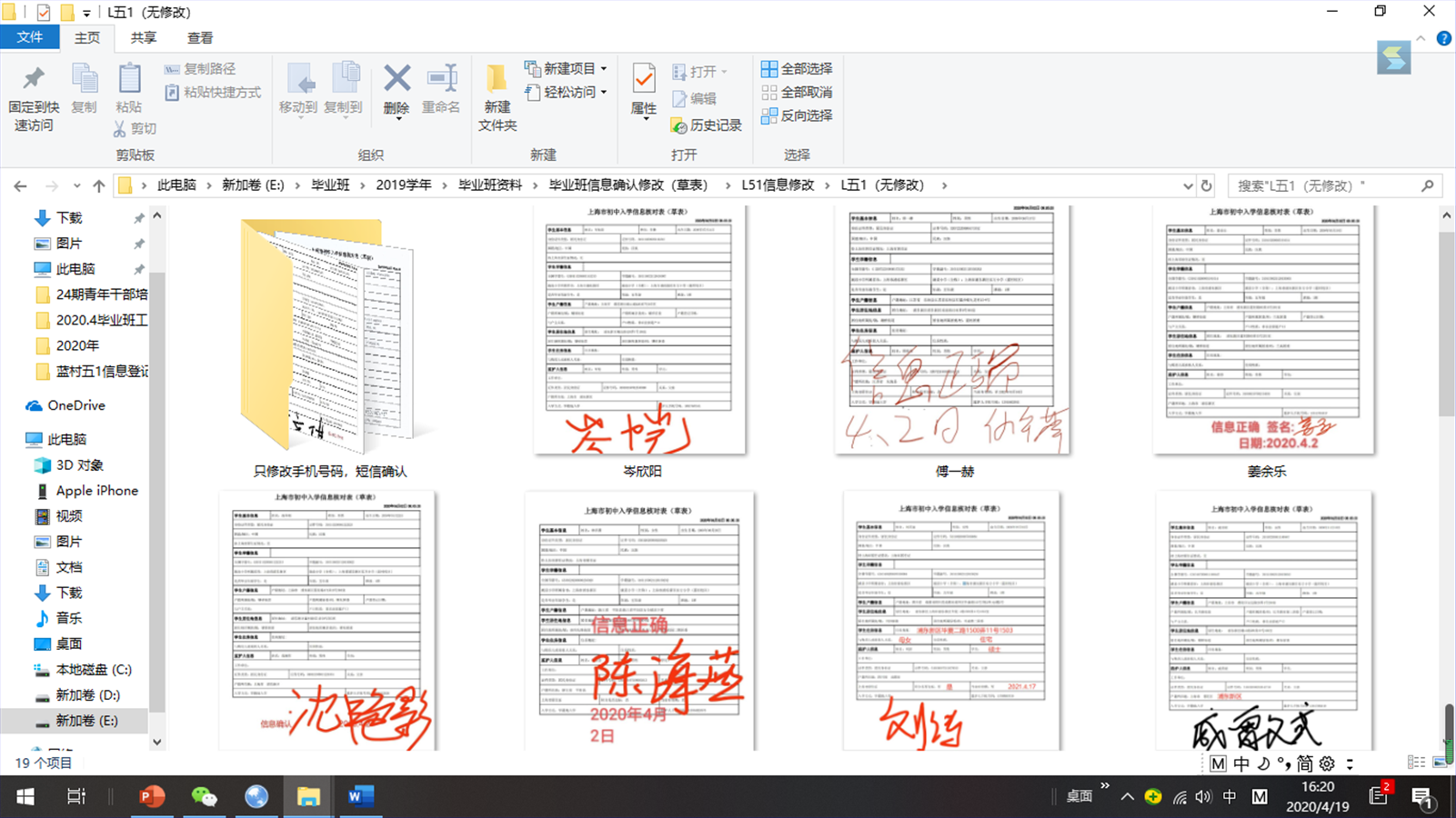Viewport: 1456px width, 818px height.
Task: Open address bar history dropdown arrow
Action: pos(1188,185)
